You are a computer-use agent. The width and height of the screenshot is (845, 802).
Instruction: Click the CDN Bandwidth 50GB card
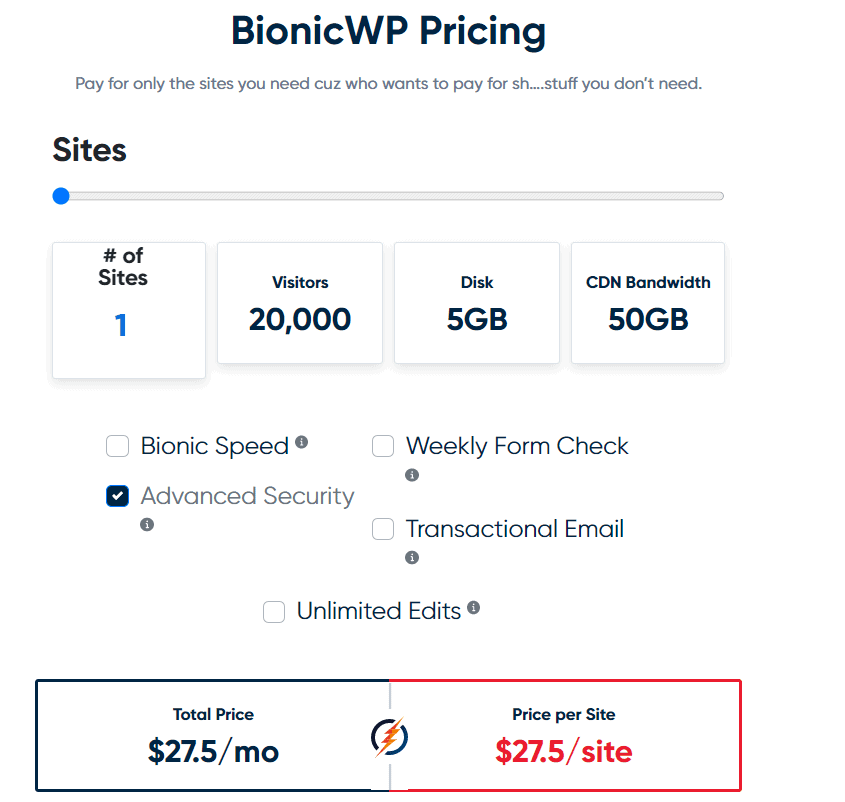coord(648,303)
